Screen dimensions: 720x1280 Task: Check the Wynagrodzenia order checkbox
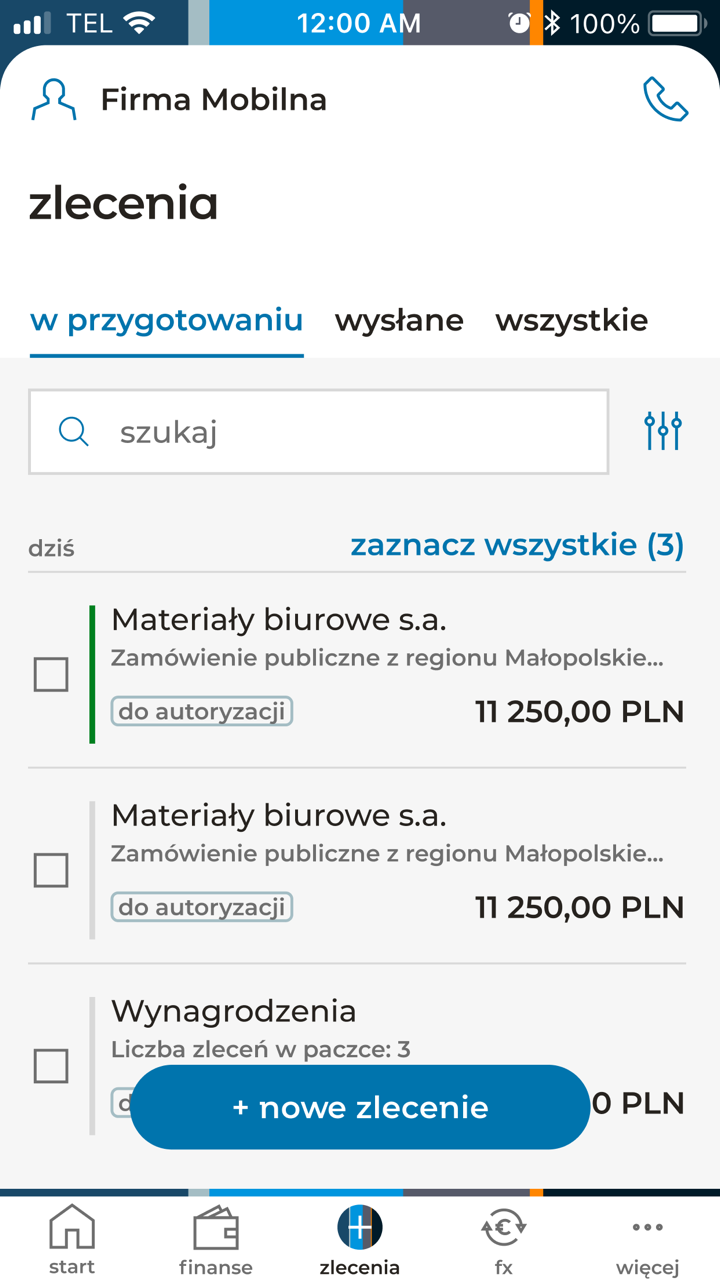(x=51, y=1066)
